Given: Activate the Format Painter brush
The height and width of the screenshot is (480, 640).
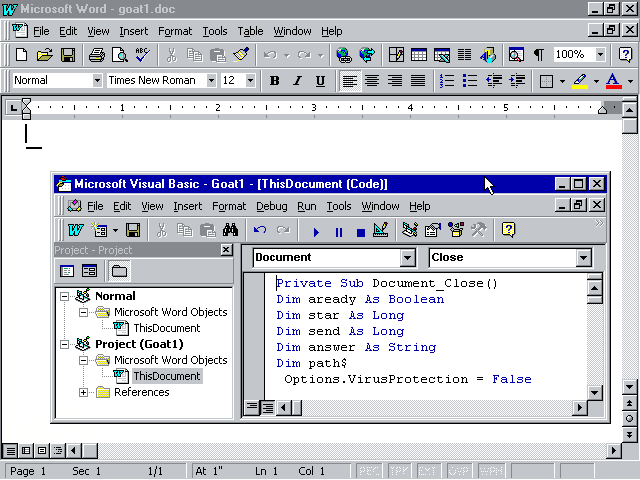Looking at the screenshot, I should point(241,55).
